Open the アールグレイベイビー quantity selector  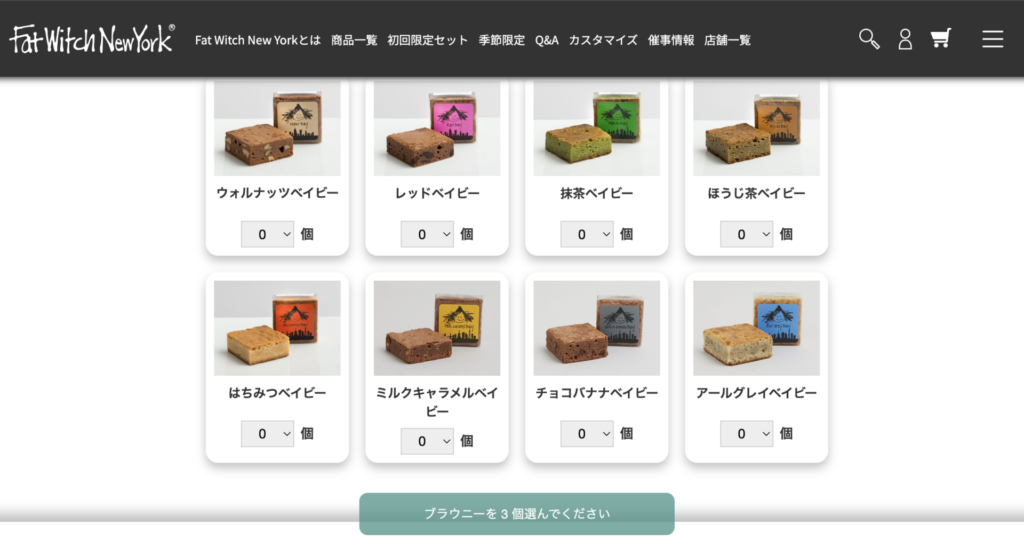(x=746, y=434)
